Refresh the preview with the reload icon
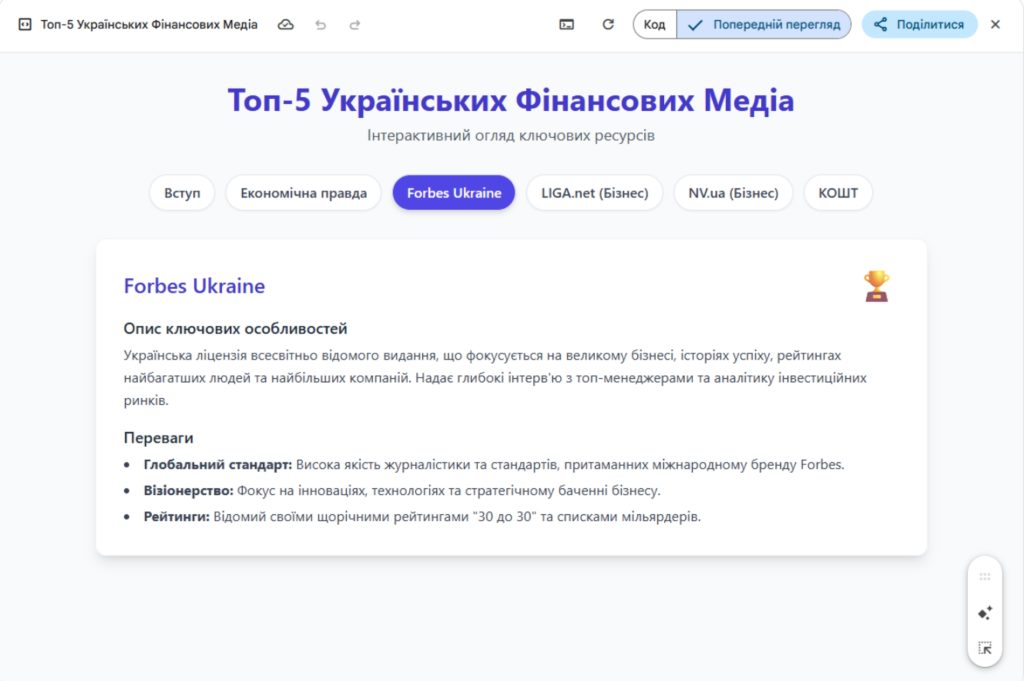 (x=608, y=23)
